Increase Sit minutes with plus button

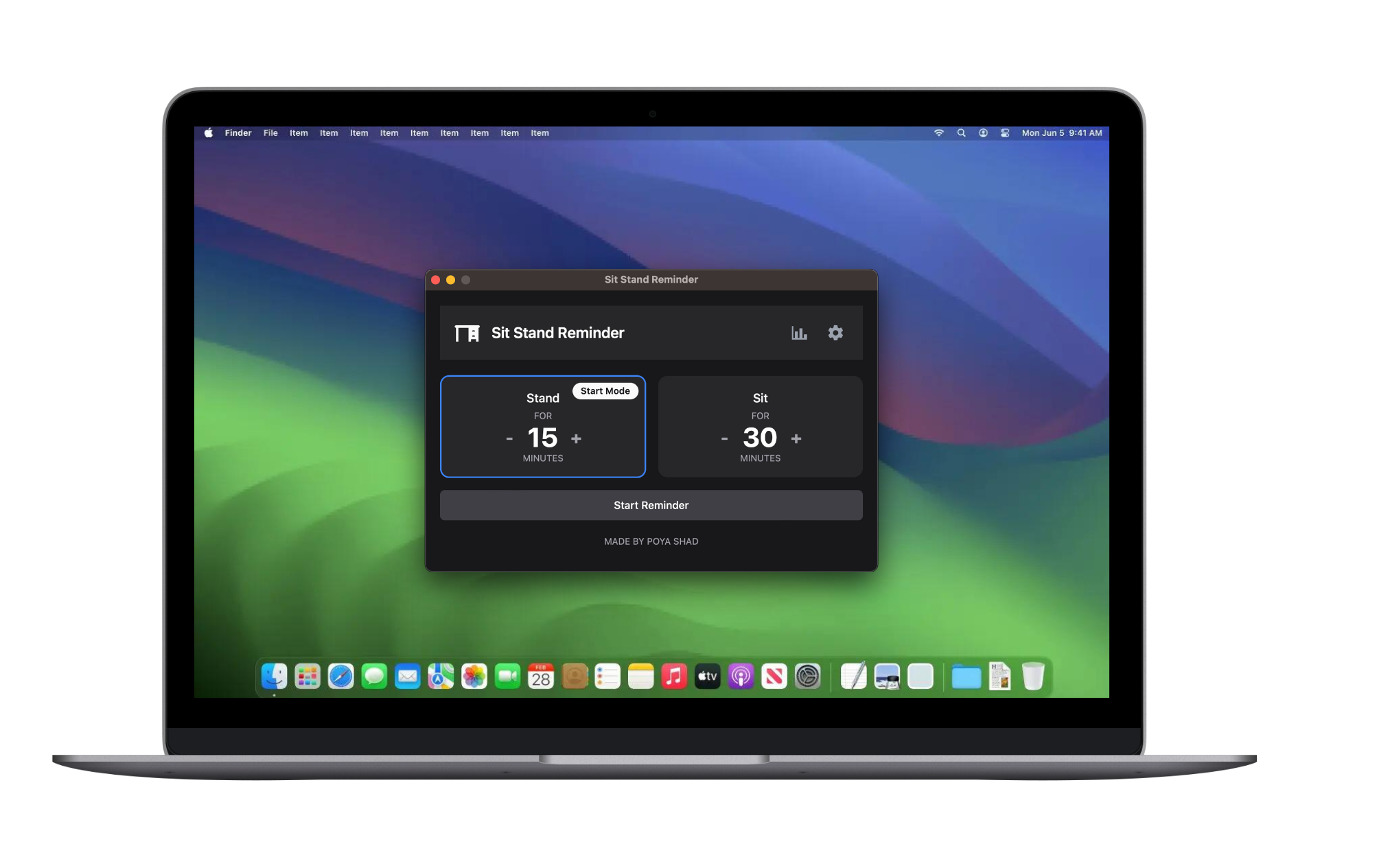tap(796, 437)
